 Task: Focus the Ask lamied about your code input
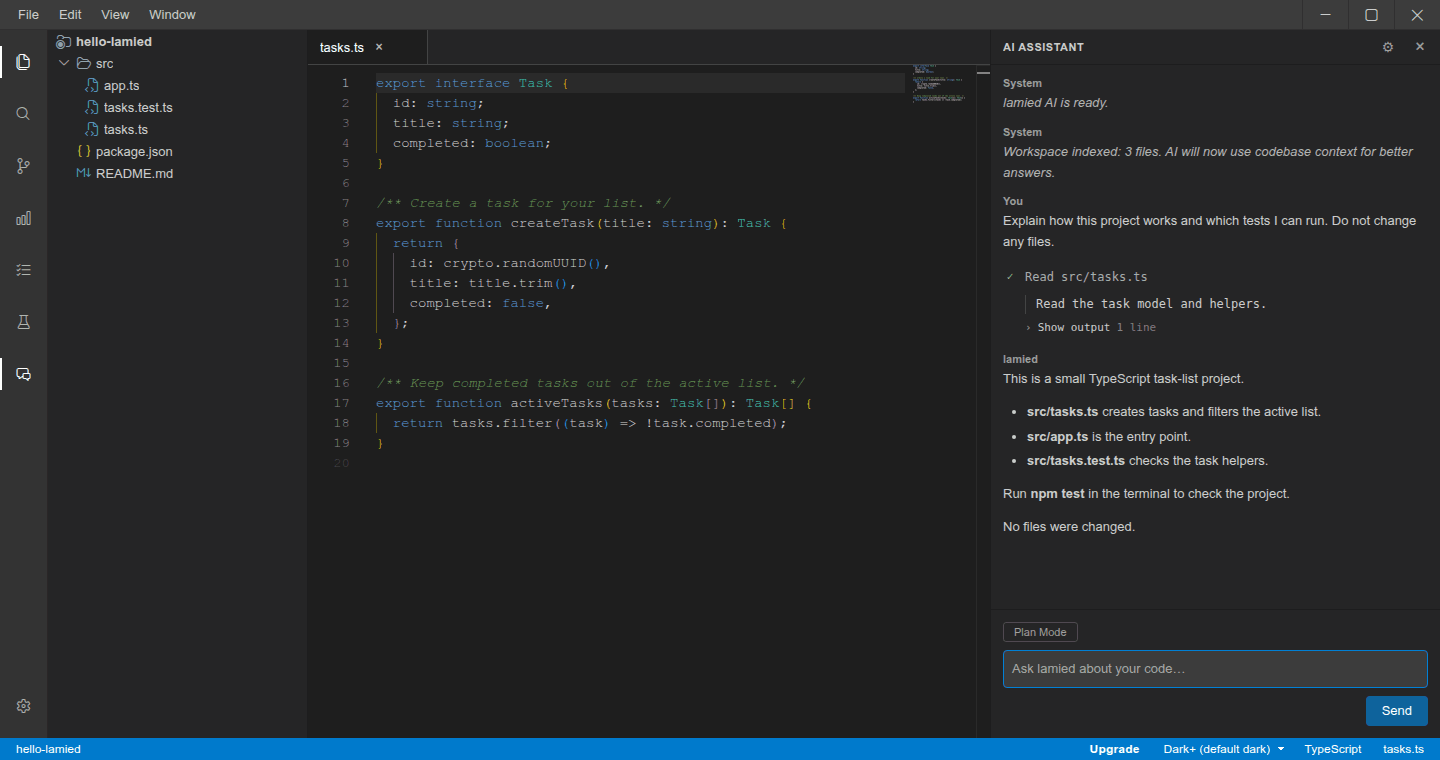click(1215, 669)
